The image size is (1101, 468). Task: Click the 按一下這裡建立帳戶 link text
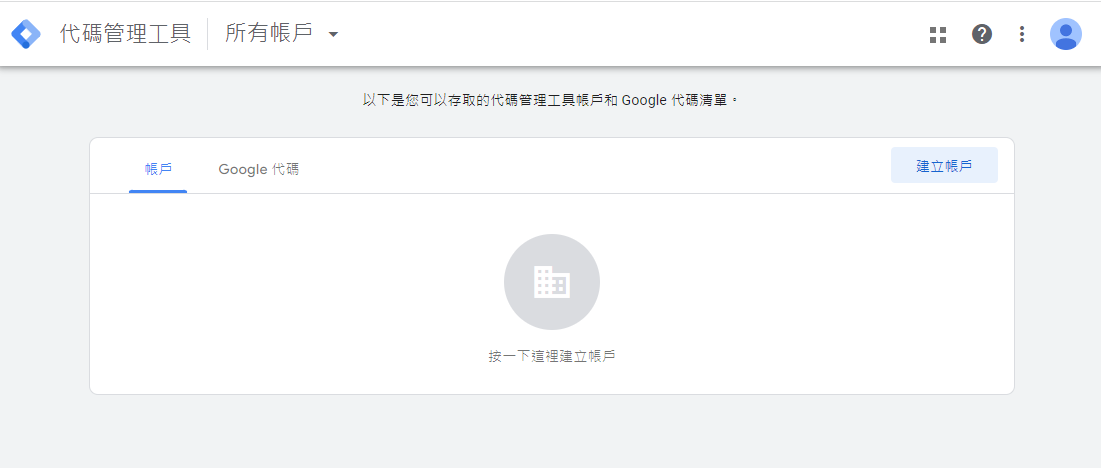(x=552, y=356)
